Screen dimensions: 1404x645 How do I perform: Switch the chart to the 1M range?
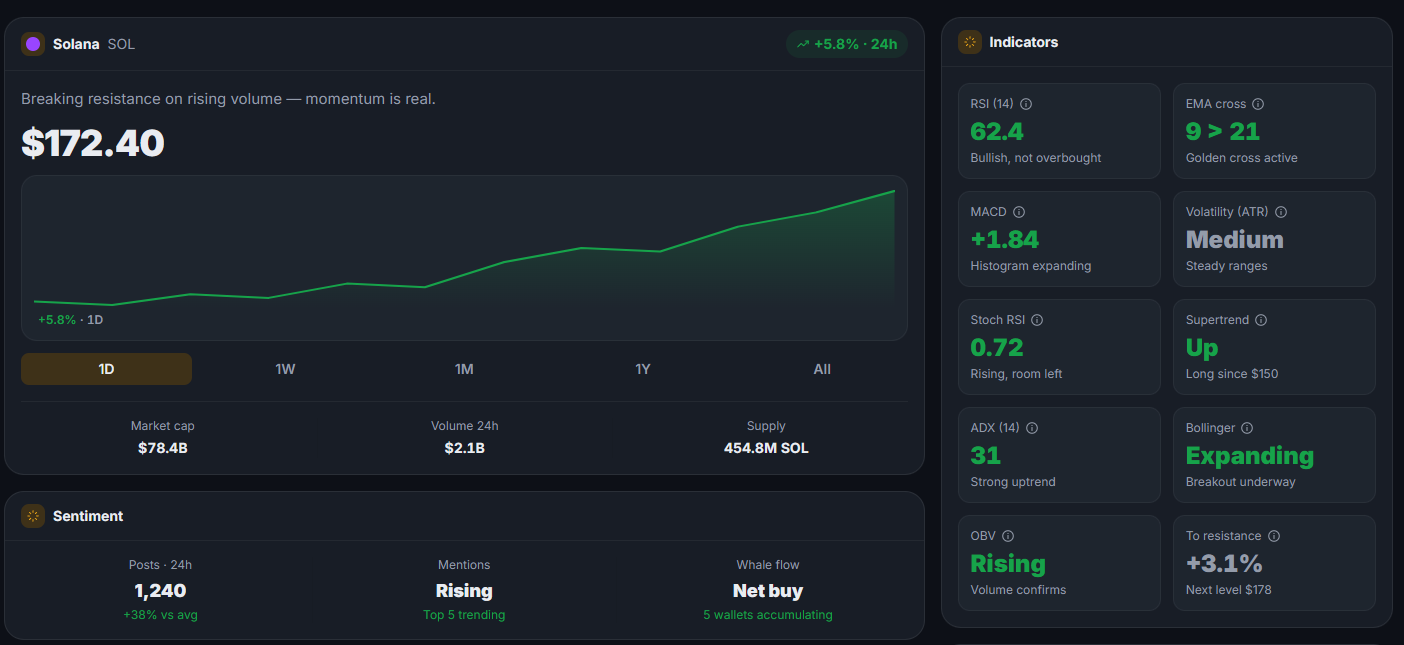tap(464, 369)
